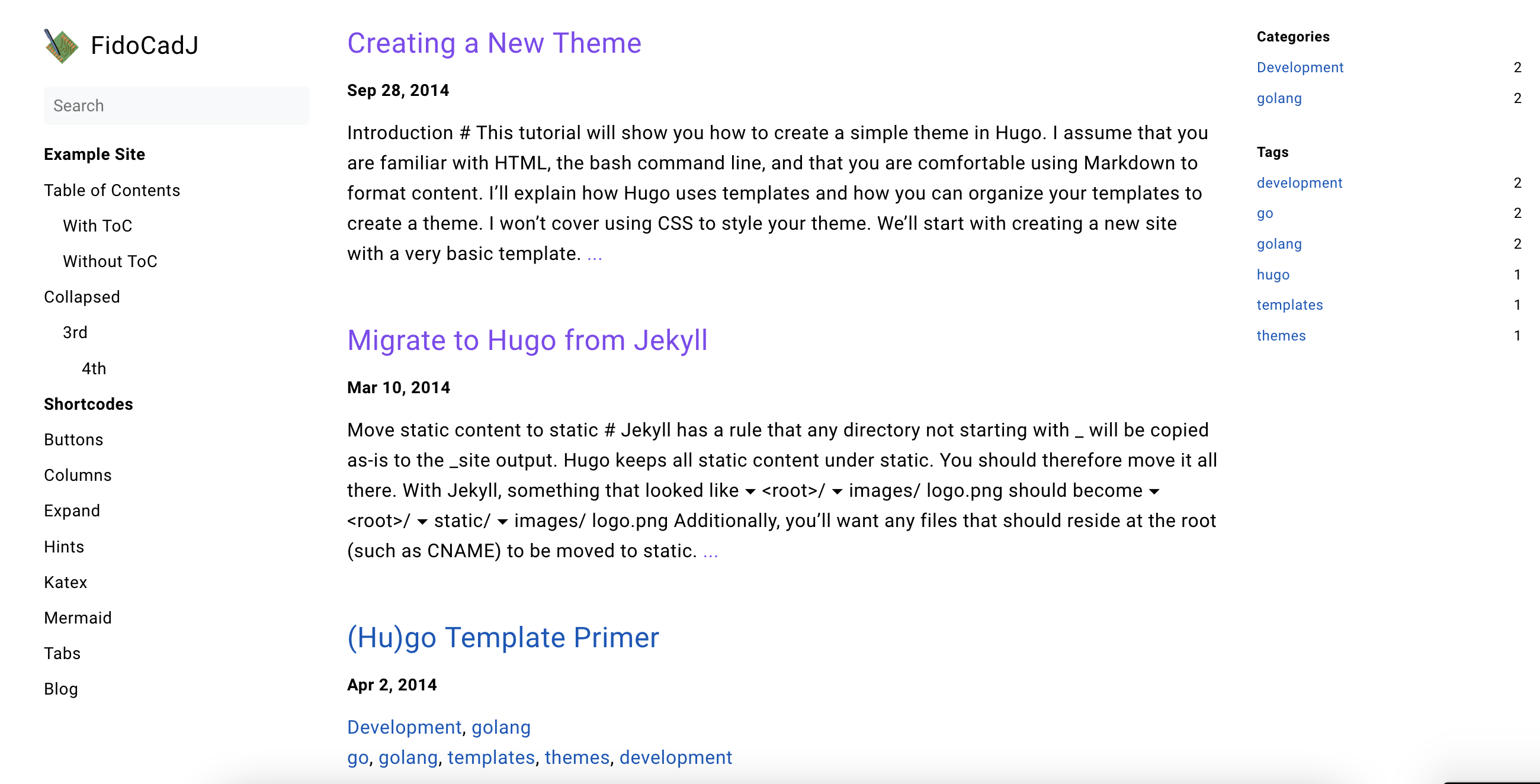Open the 4th nested page
The width and height of the screenshot is (1540, 784).
click(x=94, y=368)
